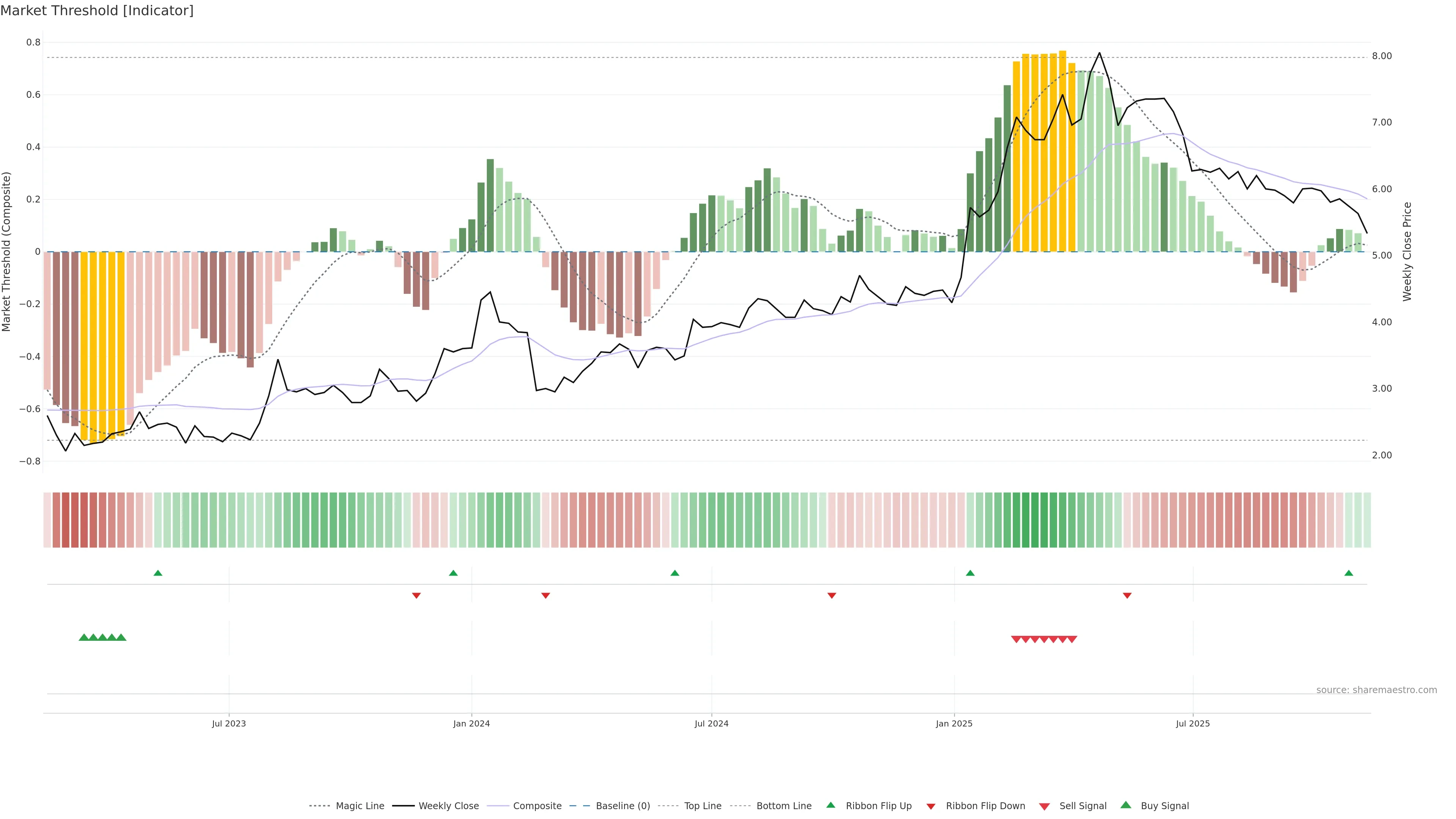Click the leftmost red Ribbon Flip Down marker

point(417,595)
